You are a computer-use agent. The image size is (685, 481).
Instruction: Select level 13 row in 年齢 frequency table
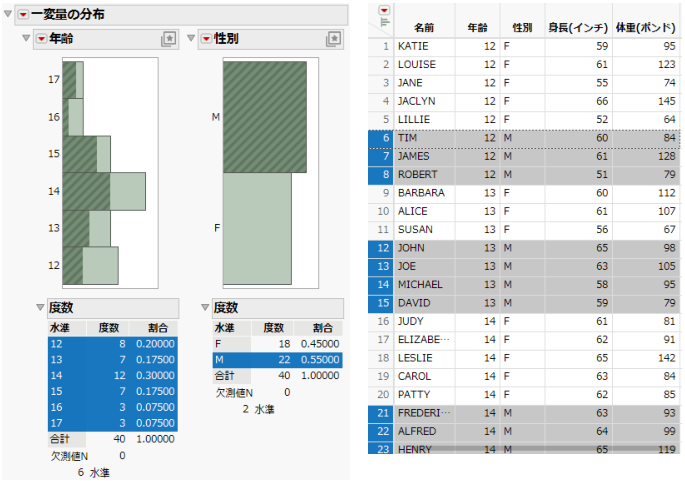[113, 360]
